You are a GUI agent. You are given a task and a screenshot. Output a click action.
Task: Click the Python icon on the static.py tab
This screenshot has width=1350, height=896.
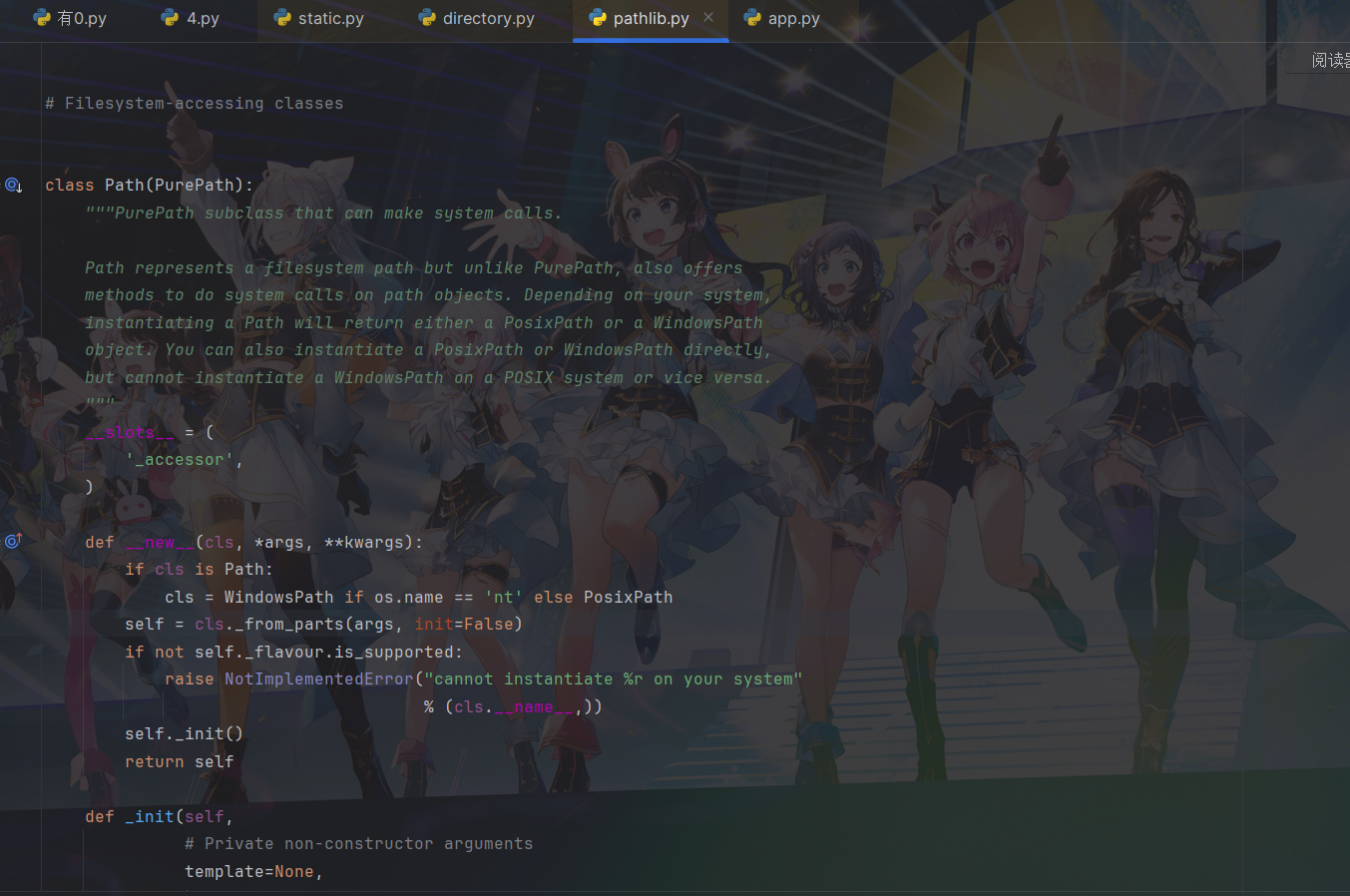pyautogui.click(x=283, y=17)
